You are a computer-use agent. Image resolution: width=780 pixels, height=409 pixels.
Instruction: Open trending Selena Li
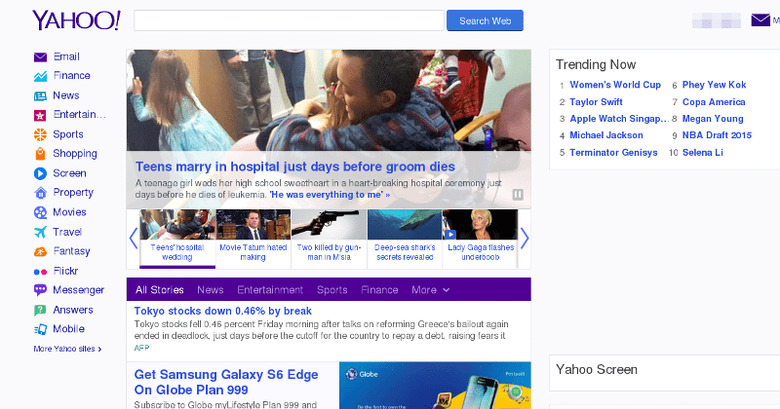click(x=703, y=153)
